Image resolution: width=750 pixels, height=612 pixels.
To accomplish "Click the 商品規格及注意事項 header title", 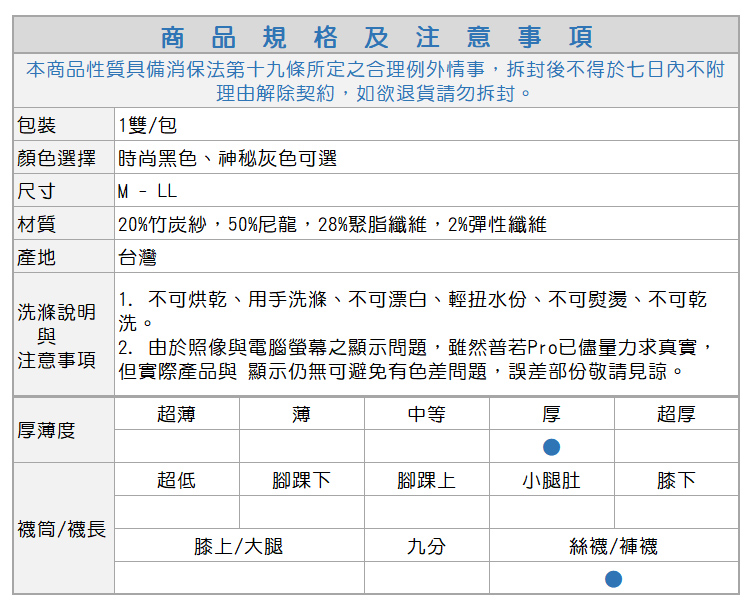I will click(x=376, y=37).
